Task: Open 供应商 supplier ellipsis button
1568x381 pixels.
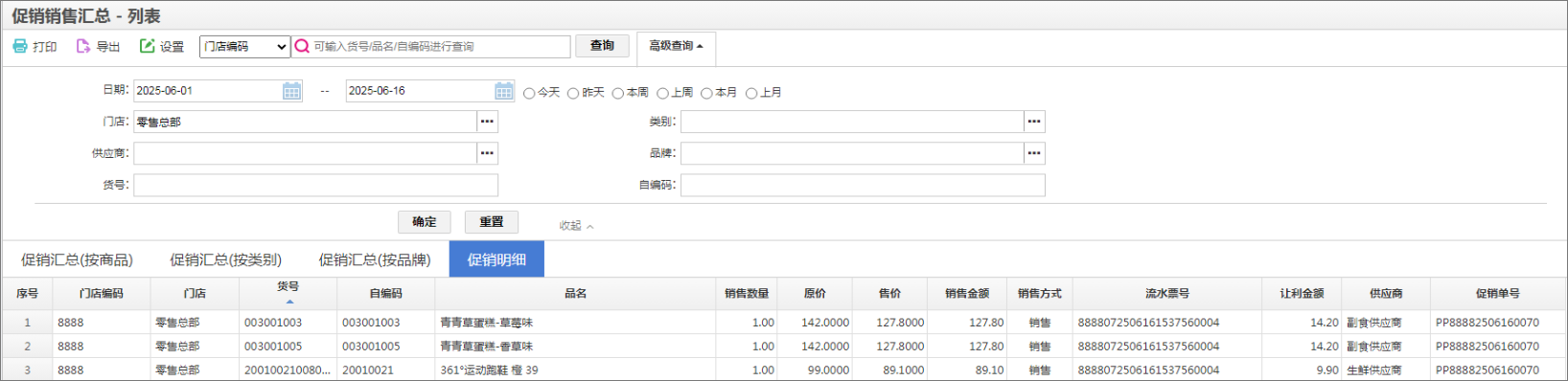Action: point(488,153)
